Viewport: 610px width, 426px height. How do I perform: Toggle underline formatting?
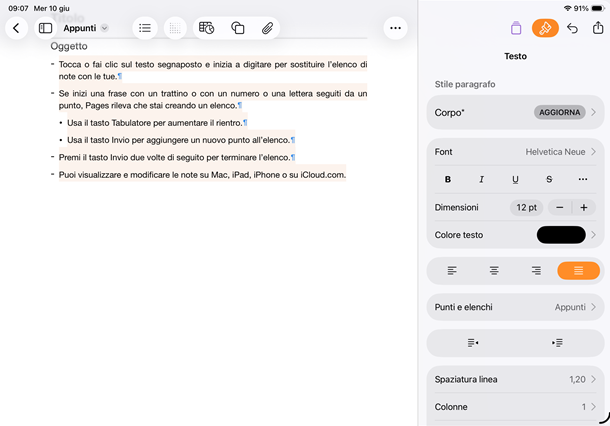[515, 179]
